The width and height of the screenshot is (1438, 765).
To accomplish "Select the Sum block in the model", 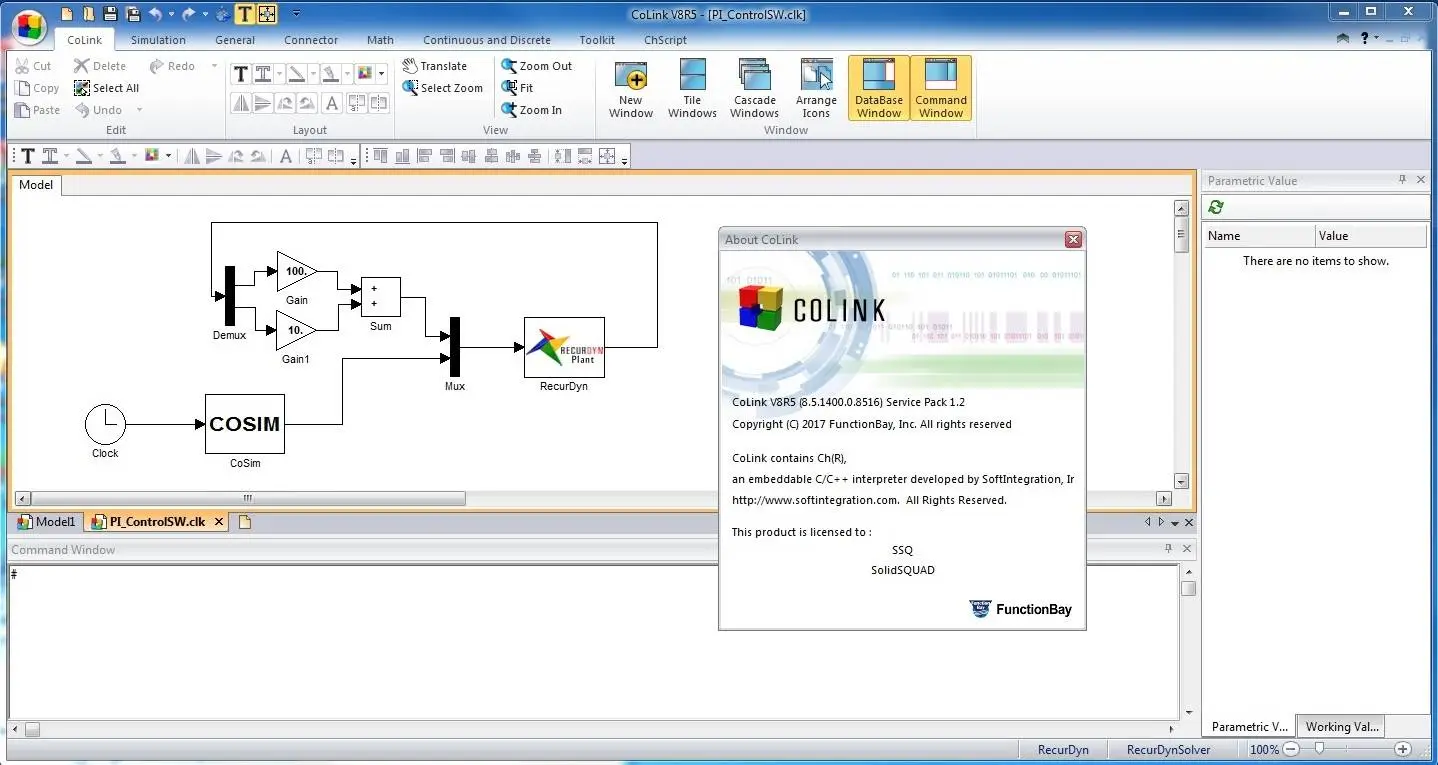I will click(380, 297).
